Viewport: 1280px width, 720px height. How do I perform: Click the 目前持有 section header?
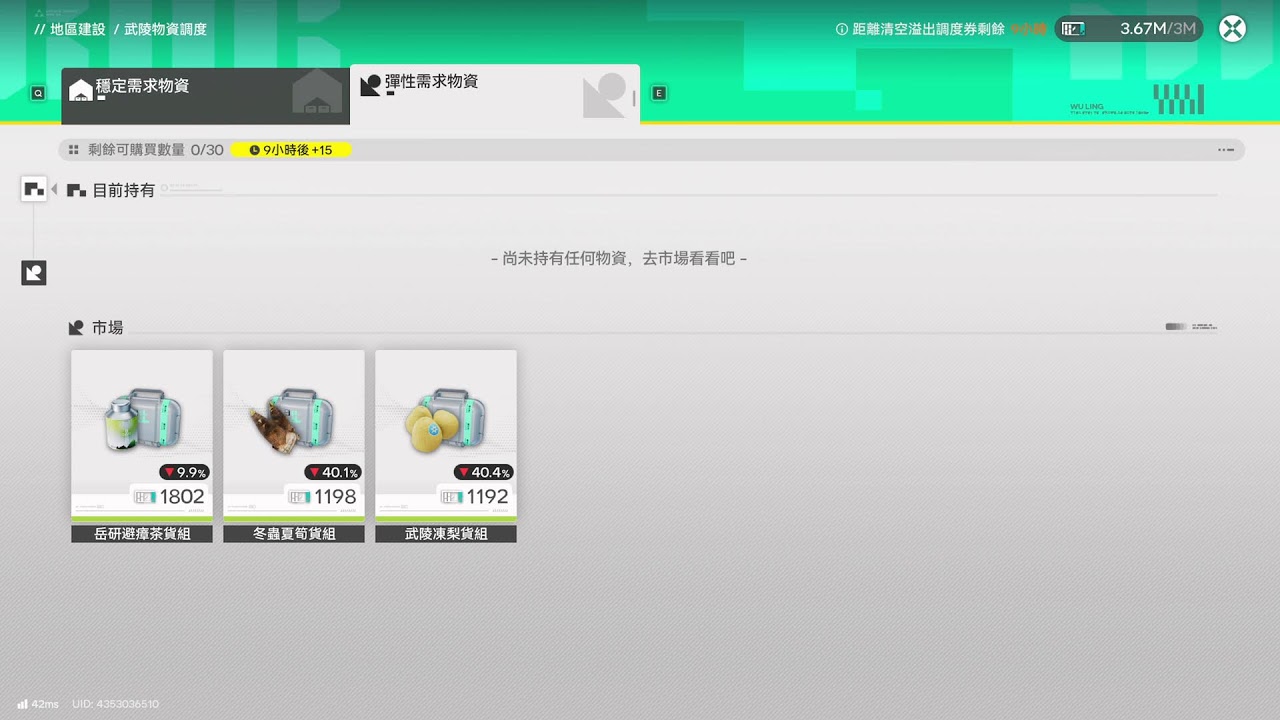112,190
